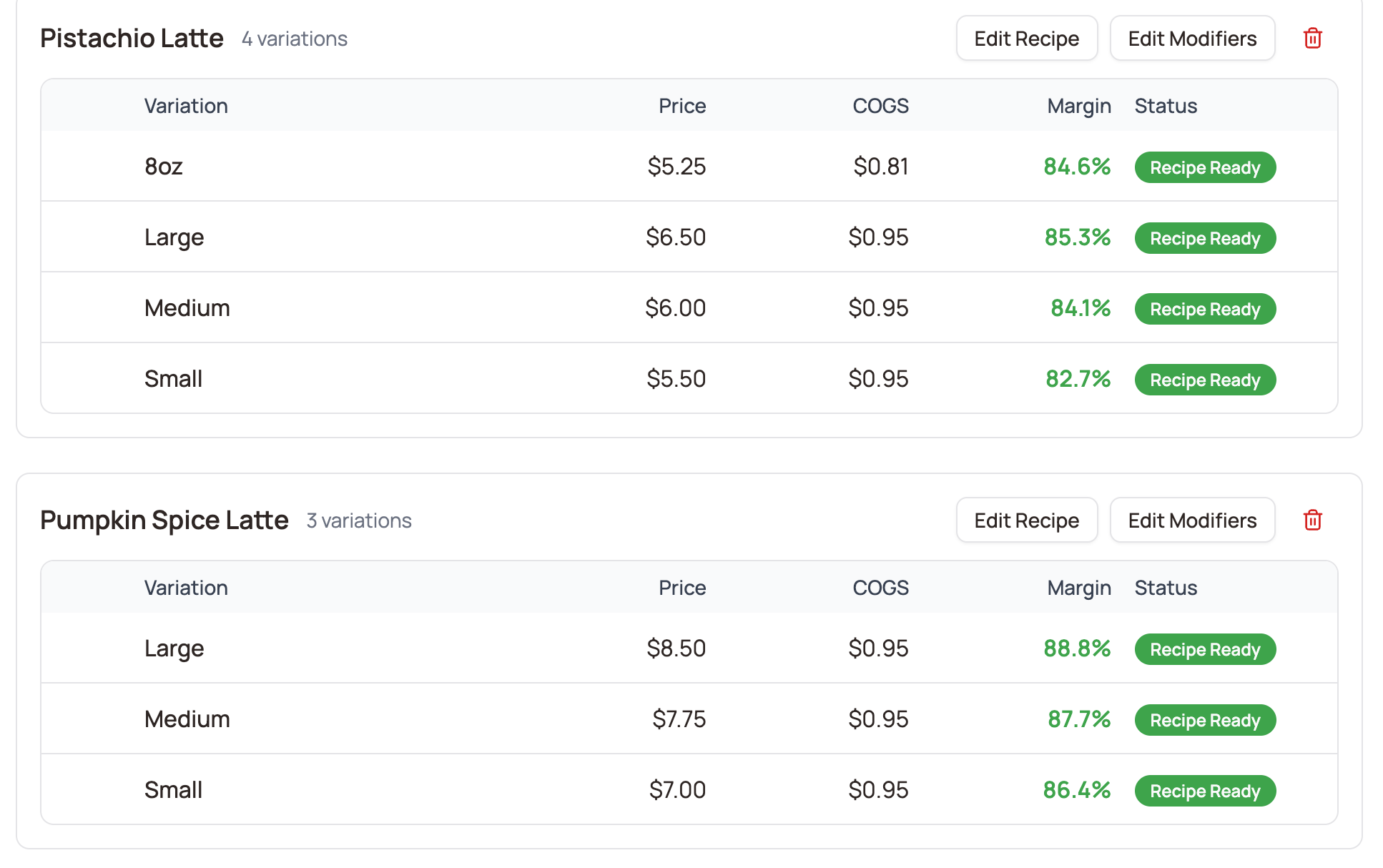Open Edit Recipe for Pistachio Latte
The width and height of the screenshot is (1383, 868).
pos(1026,39)
